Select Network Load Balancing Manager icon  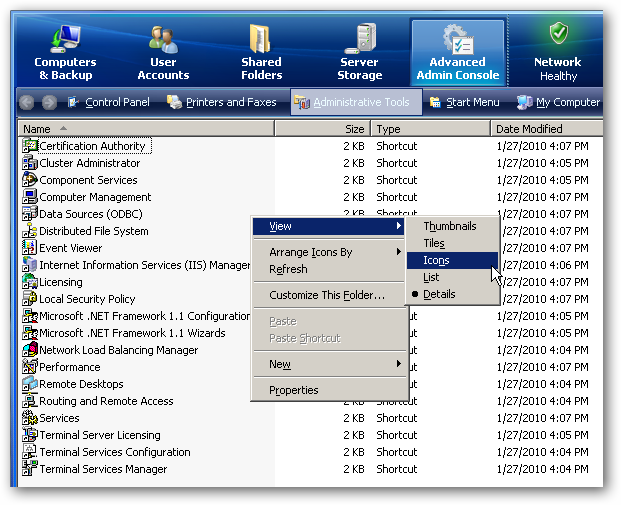(30, 350)
